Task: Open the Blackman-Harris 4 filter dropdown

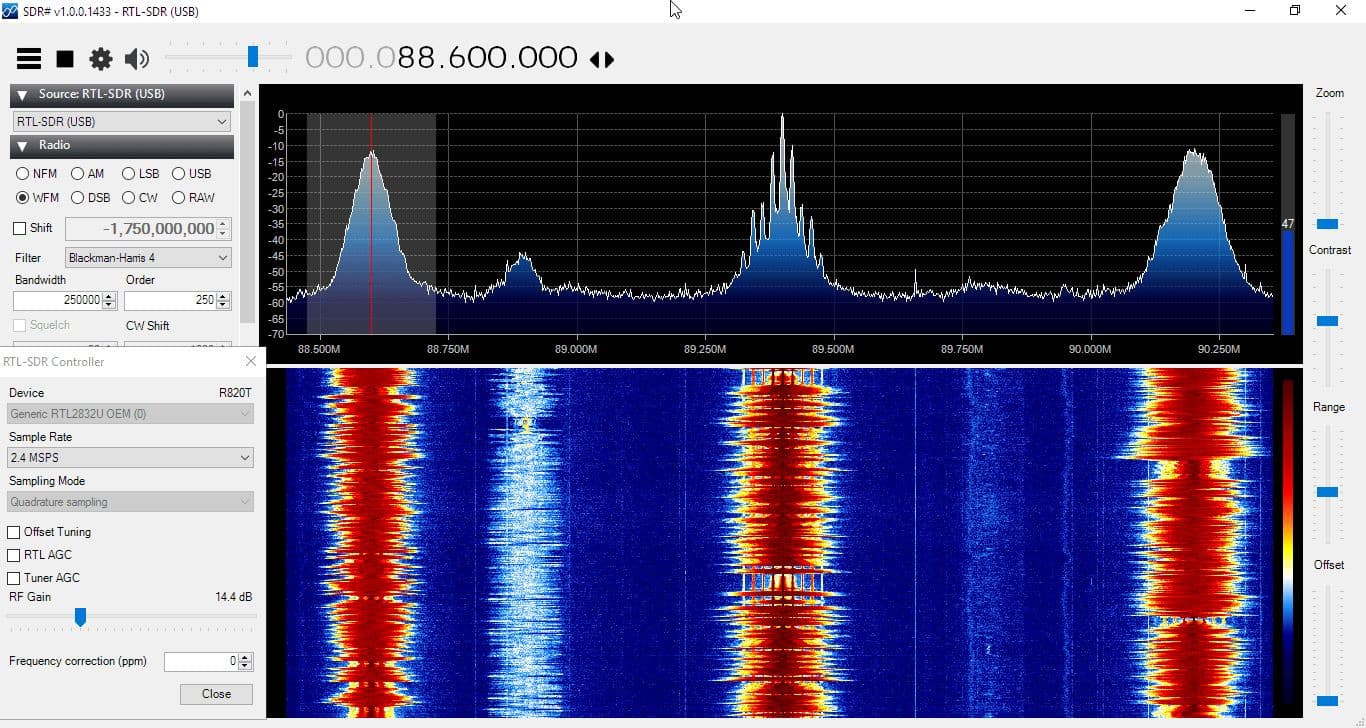Action: 147,257
